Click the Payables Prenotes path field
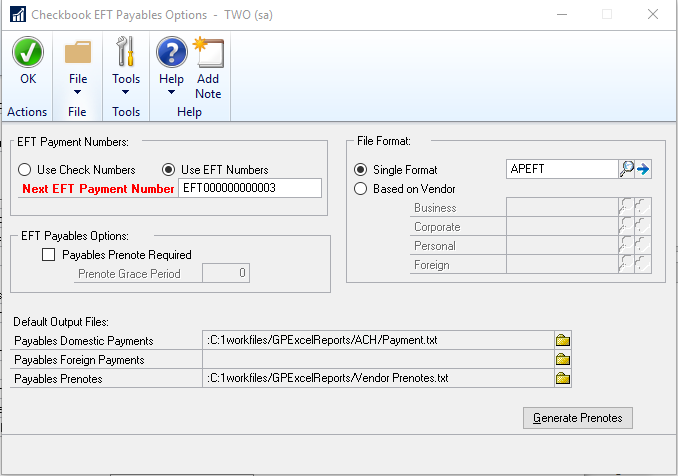The image size is (678, 476). (378, 378)
